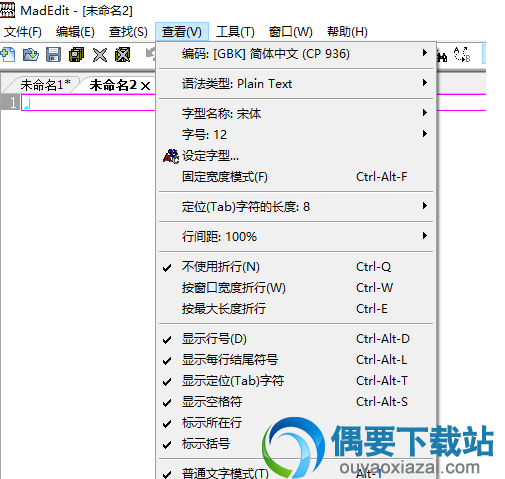
Task: Expand 行间距: 100% submenu
Action: tap(296, 237)
